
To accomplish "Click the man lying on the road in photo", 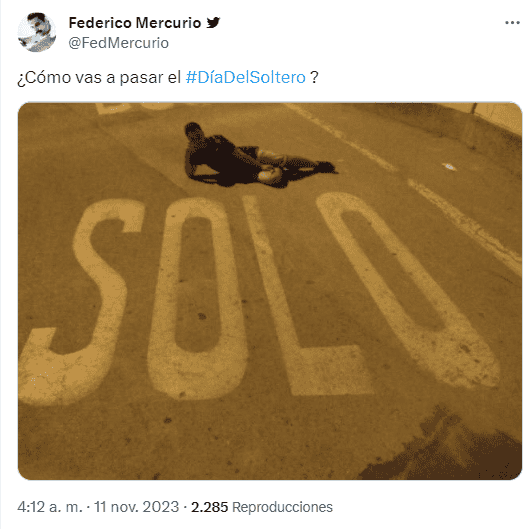I will coord(256,157).
